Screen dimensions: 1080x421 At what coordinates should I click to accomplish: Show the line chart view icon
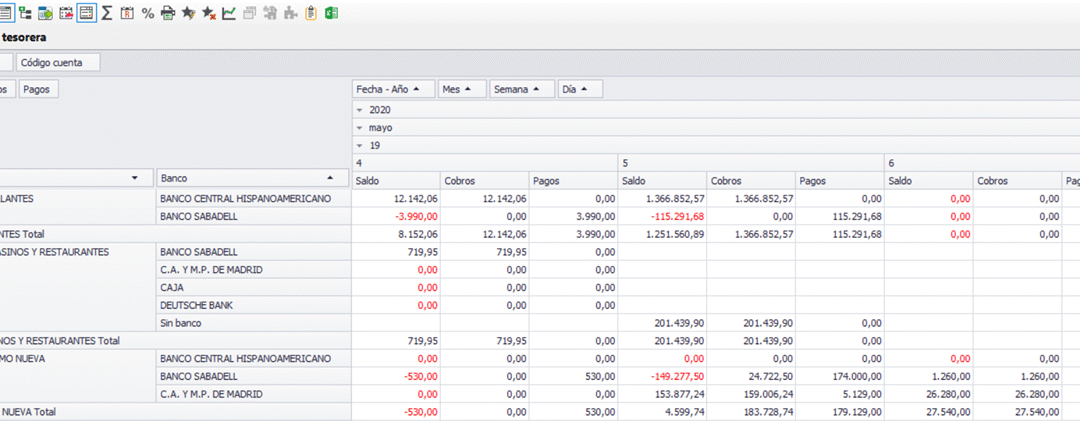[x=229, y=13]
